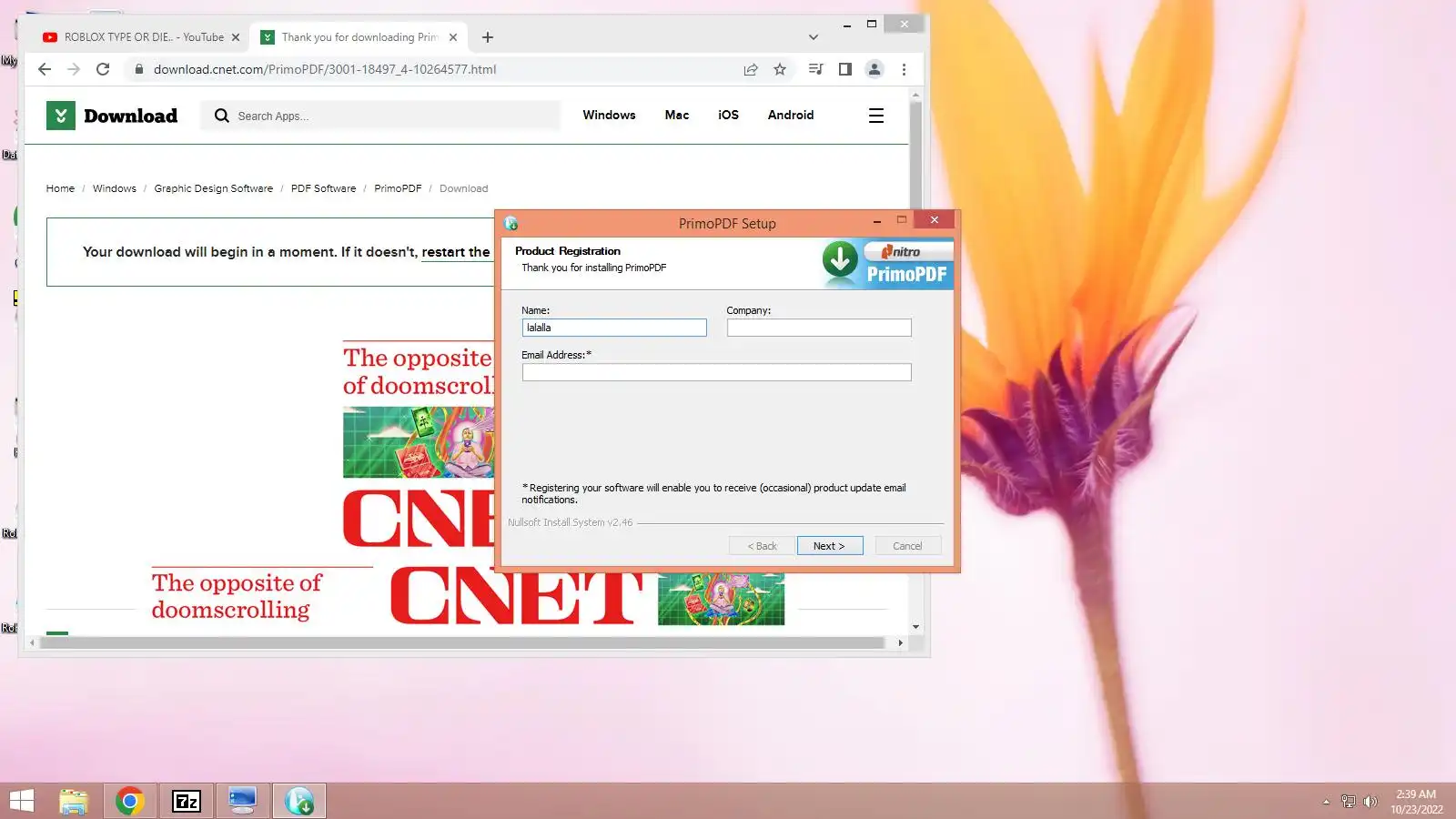Click the PDF Software breadcrumb

(323, 188)
